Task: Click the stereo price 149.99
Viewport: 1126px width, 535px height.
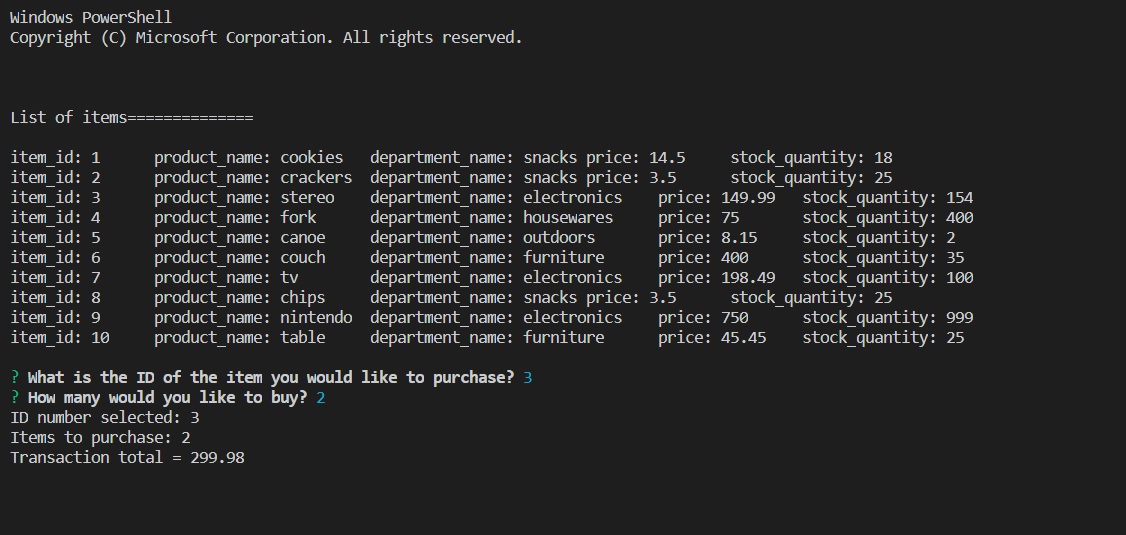Action: coord(748,197)
